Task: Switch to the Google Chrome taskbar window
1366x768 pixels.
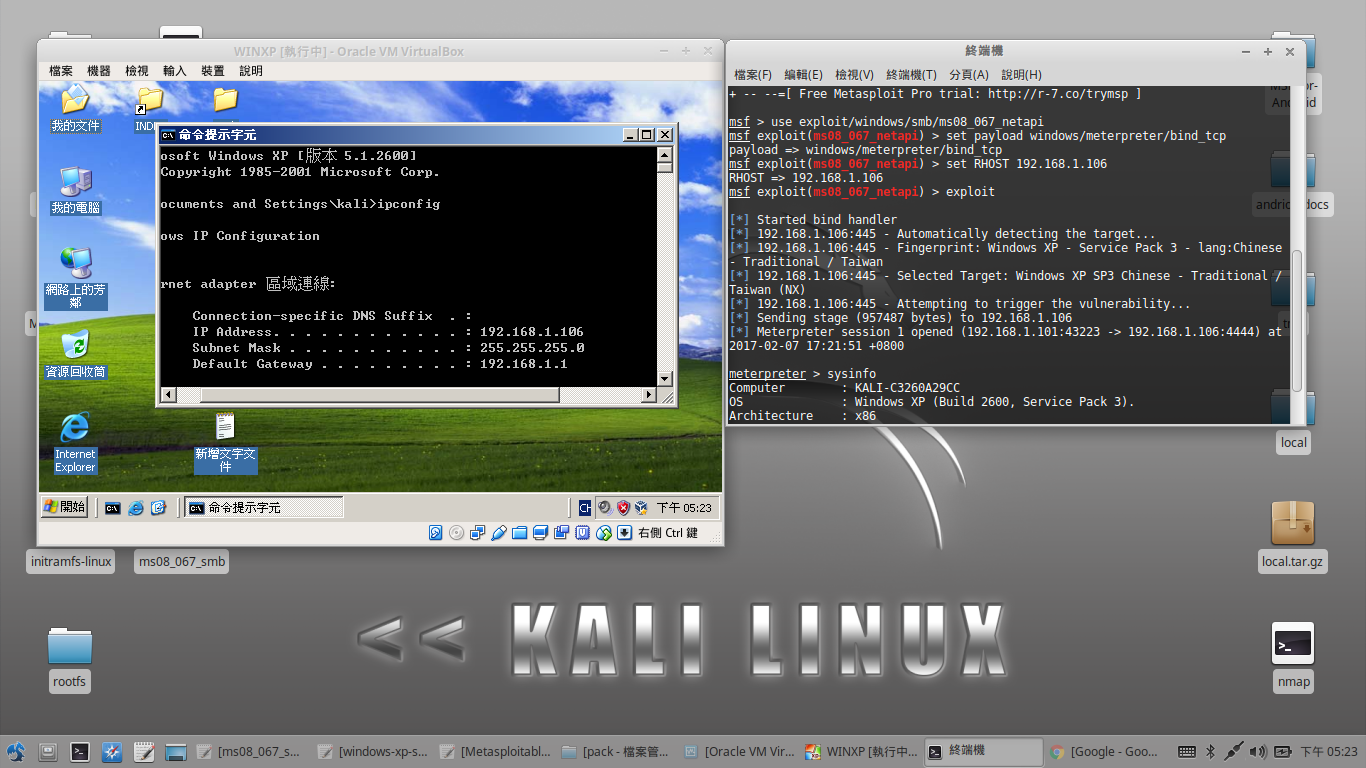Action: (1105, 751)
